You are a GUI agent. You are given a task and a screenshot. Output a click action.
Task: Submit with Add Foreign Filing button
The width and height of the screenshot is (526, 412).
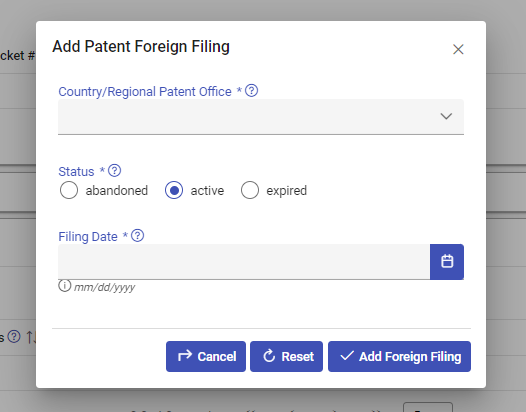400,356
